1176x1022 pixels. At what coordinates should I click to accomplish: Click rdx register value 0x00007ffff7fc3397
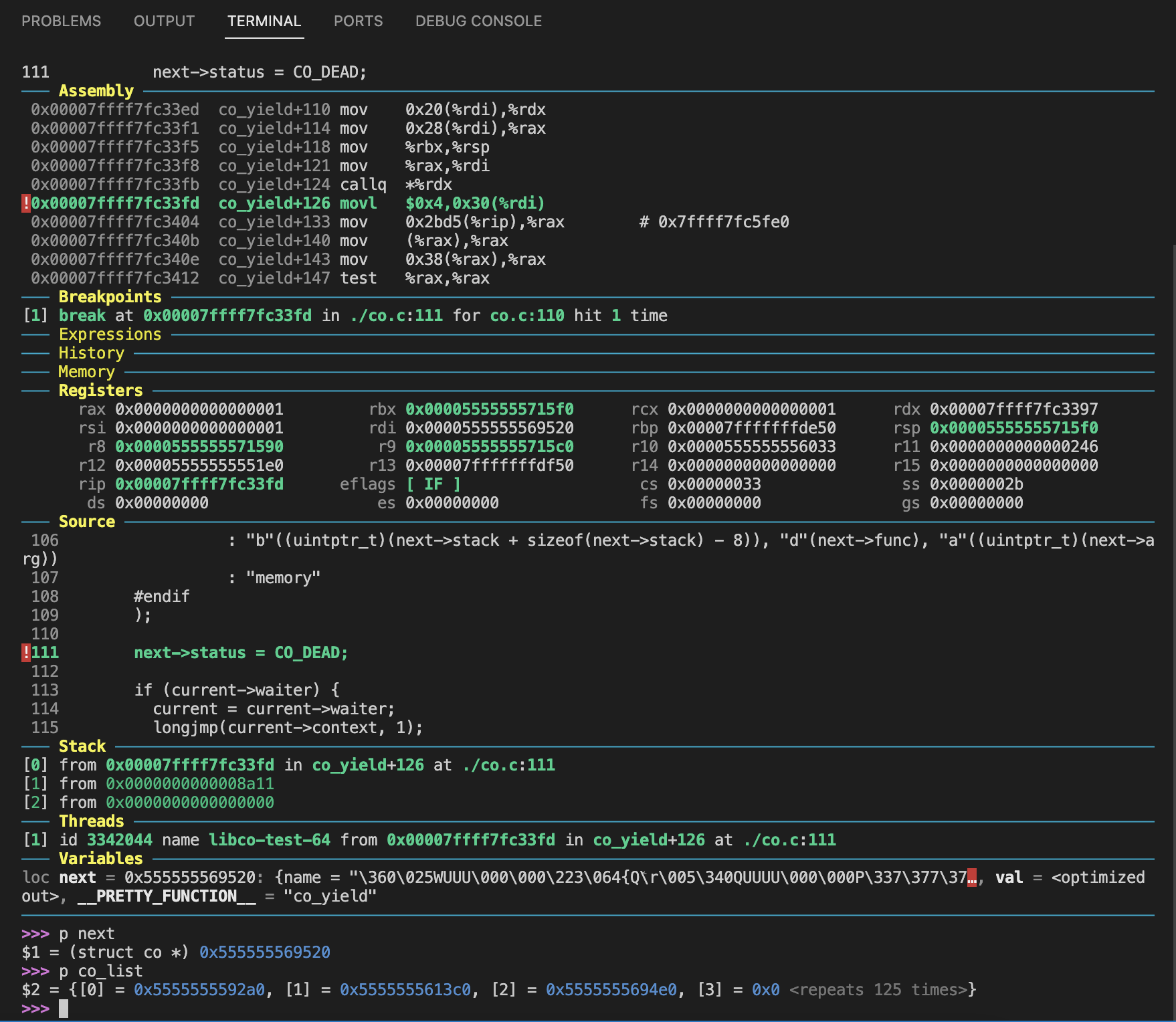tap(1014, 409)
